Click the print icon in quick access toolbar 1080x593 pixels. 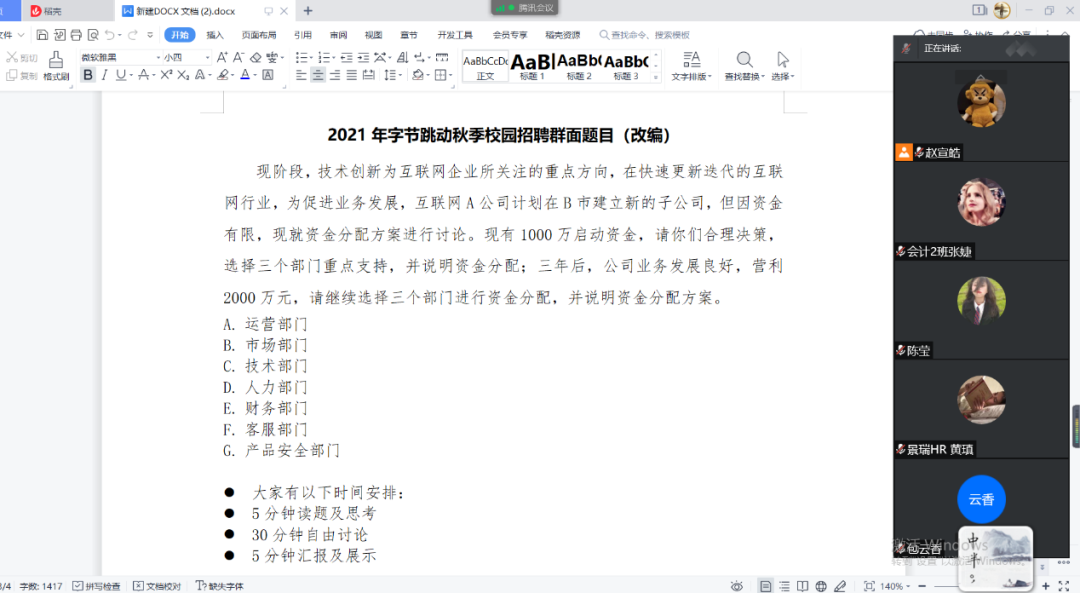[x=76, y=35]
